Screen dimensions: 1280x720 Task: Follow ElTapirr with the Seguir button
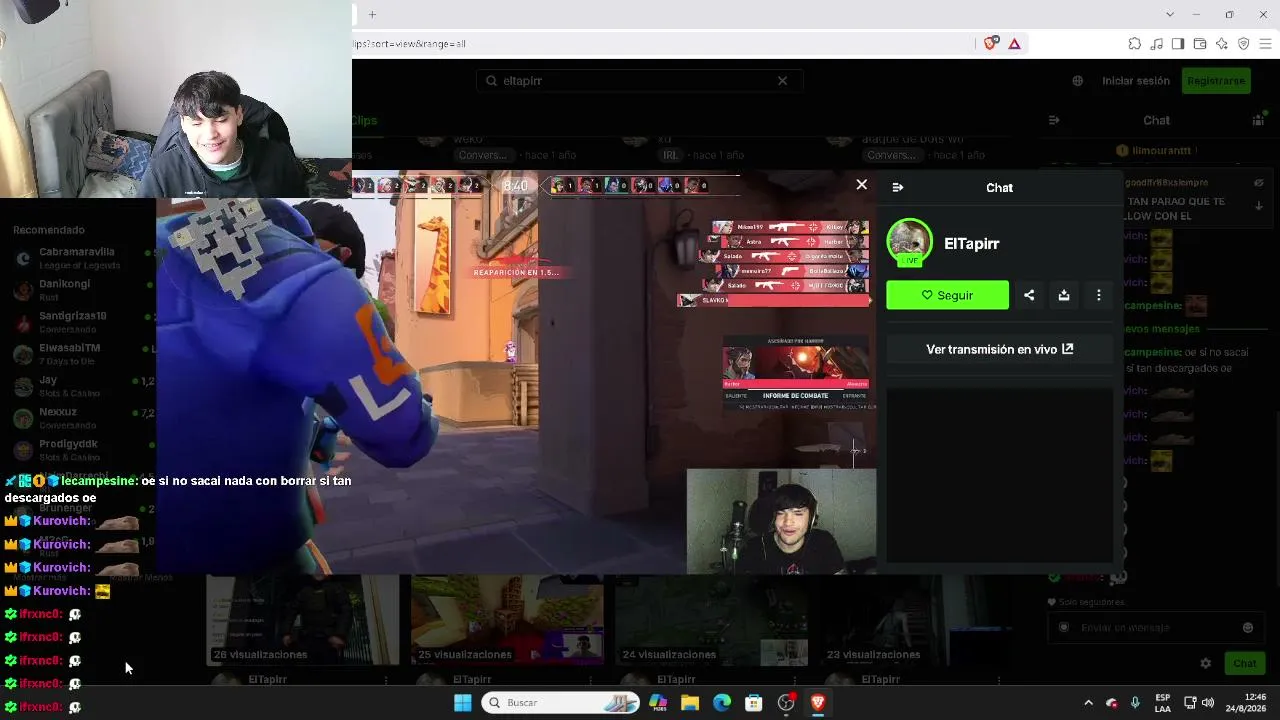point(947,295)
